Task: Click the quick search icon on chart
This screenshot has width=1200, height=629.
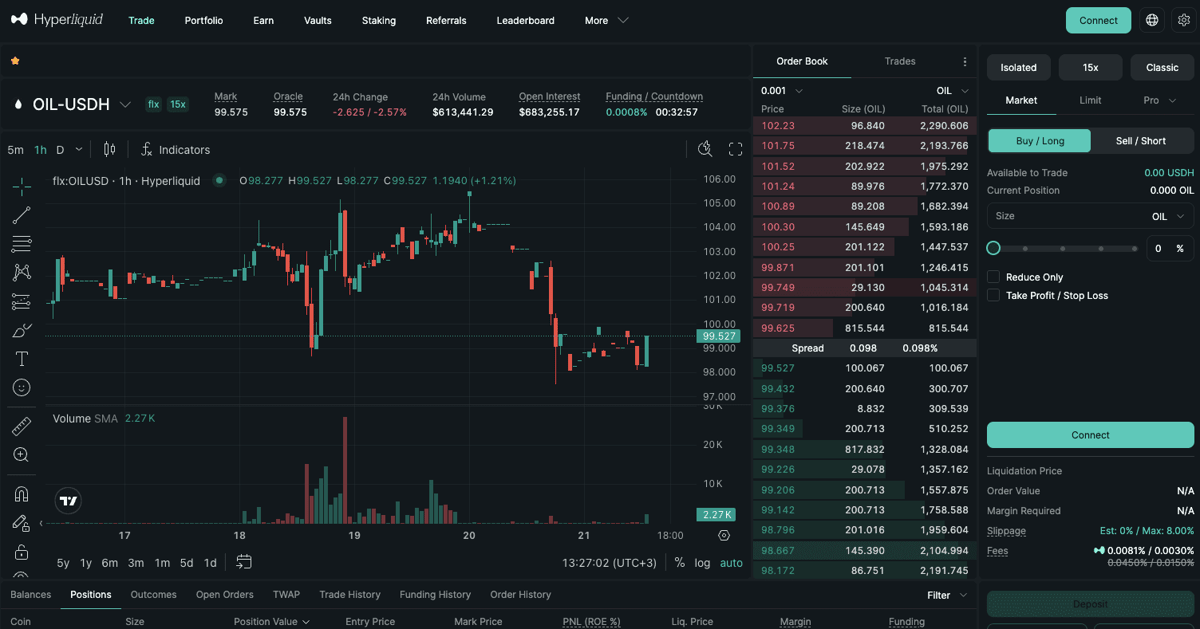Action: point(705,149)
